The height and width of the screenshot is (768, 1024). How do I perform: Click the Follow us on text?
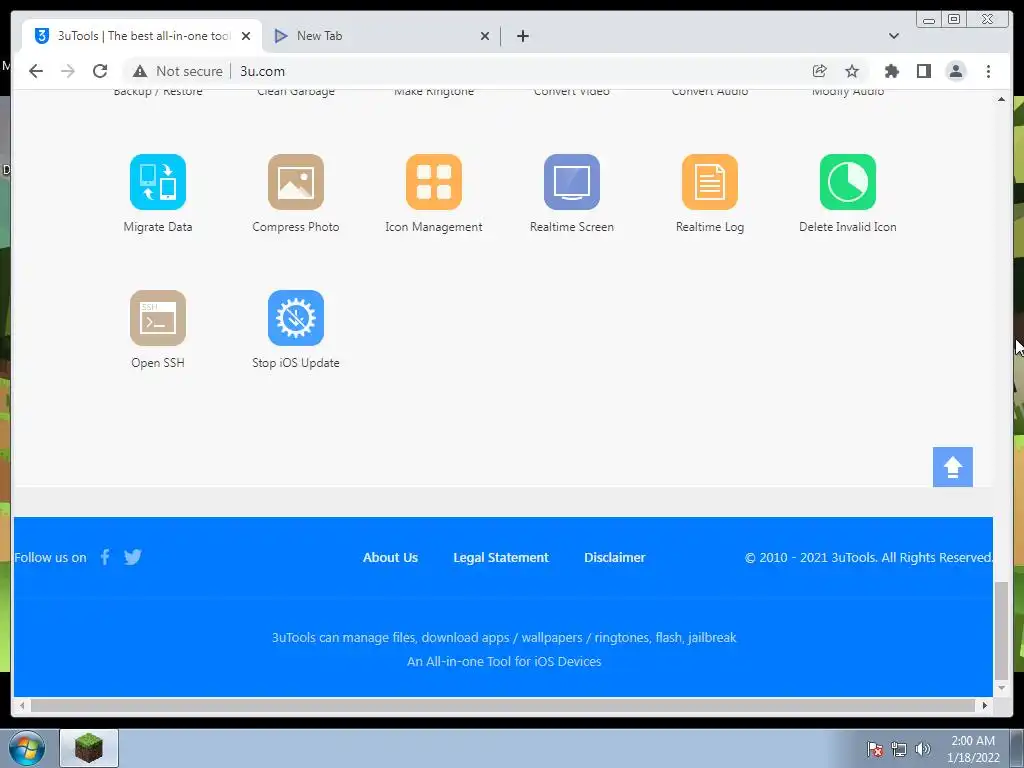click(x=50, y=557)
